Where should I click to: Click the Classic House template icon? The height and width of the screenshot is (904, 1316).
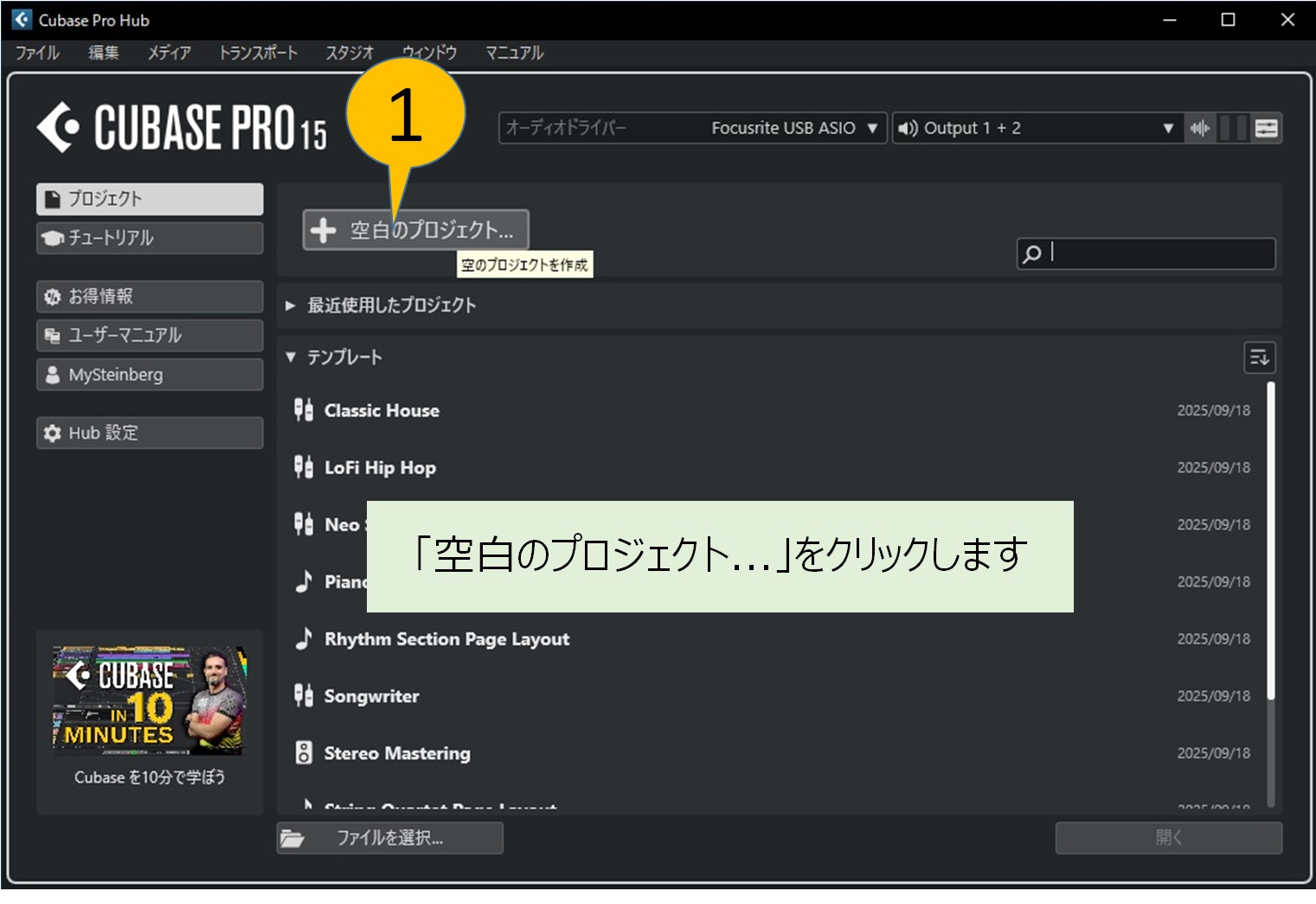(x=303, y=410)
